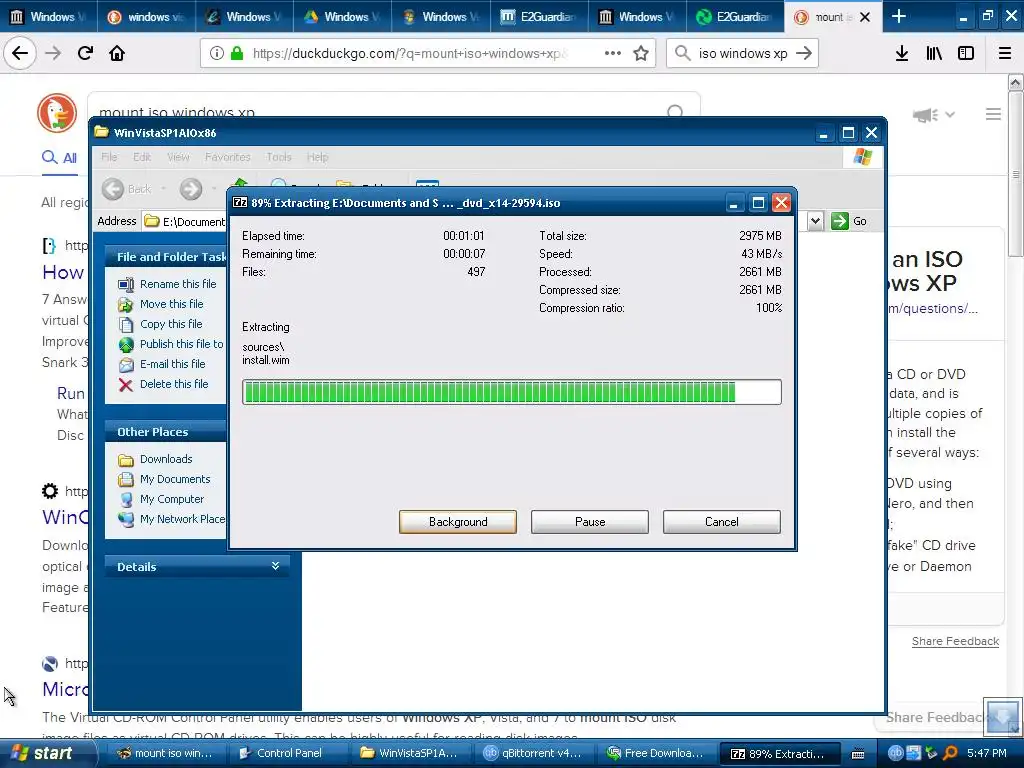
Task: Open page actions three-dot menu
Action: (613, 53)
